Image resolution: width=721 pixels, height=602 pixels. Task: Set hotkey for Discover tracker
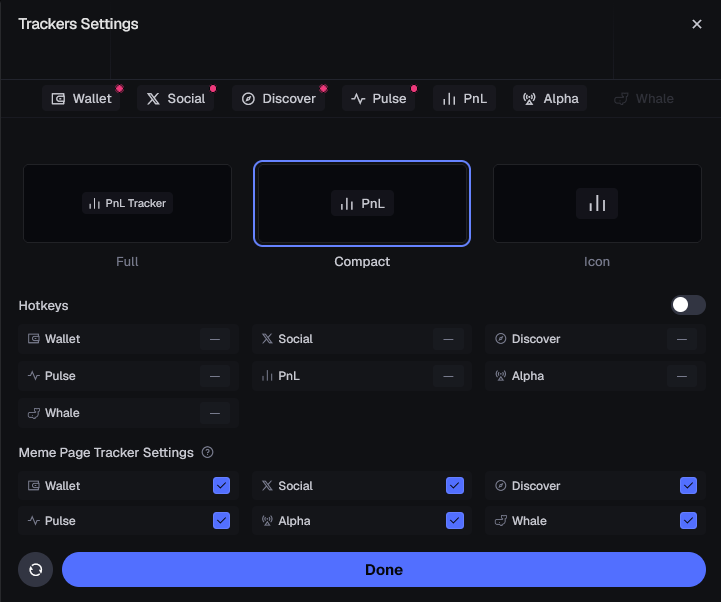(682, 339)
